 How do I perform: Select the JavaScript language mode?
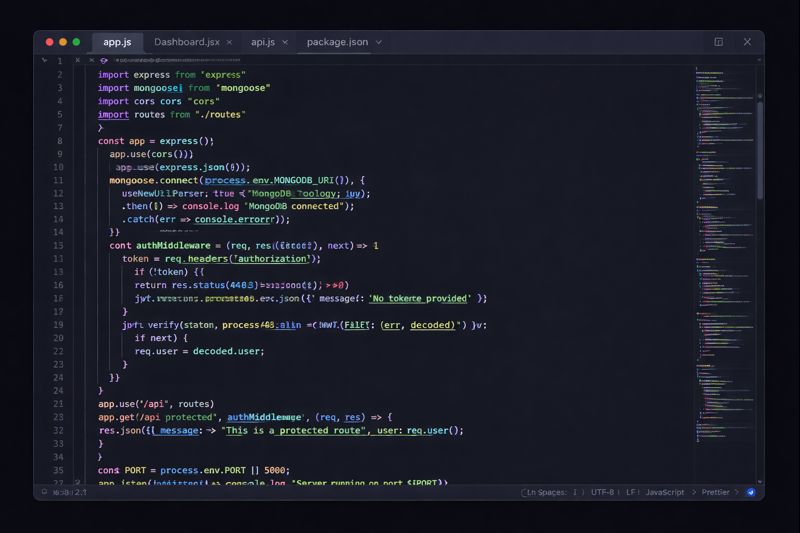[x=664, y=492]
